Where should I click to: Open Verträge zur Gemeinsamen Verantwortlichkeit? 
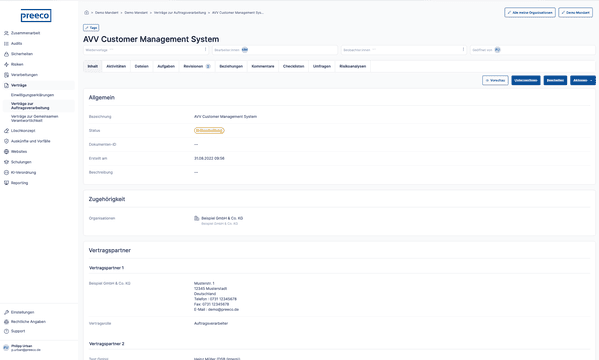tap(34, 118)
